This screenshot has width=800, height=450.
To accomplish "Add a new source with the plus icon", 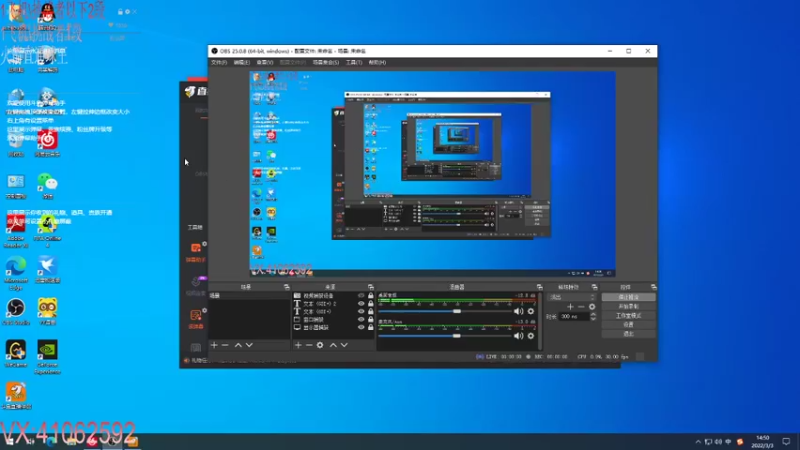I will click(x=298, y=345).
